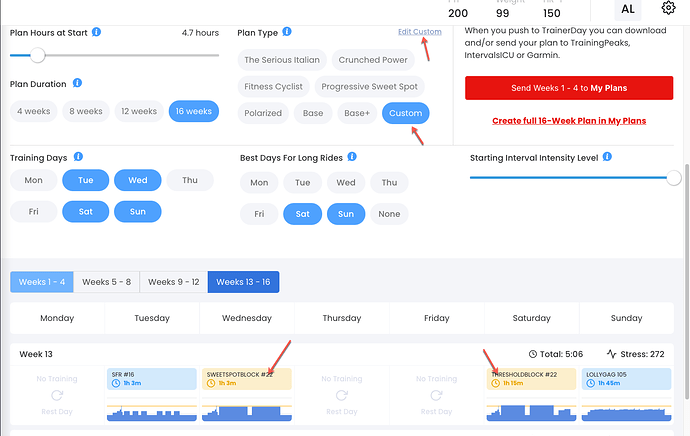
Task: Select None for best long ride days
Action: [x=389, y=214]
